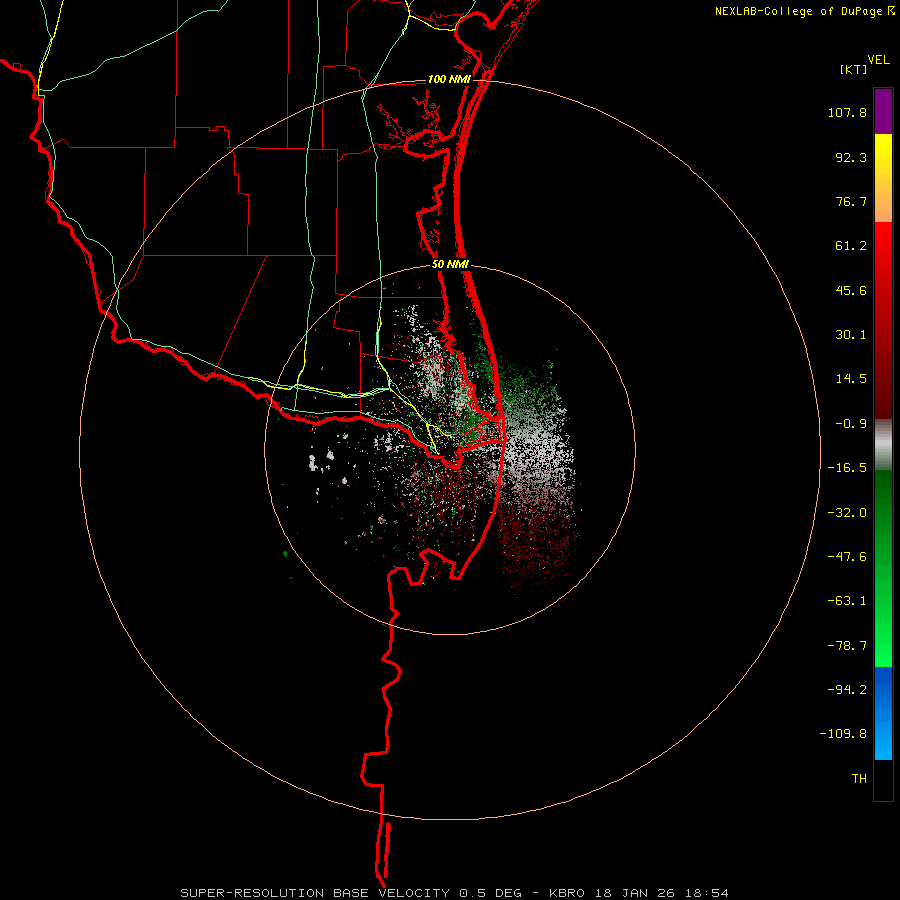Click the -47.6 legend value
Image resolution: width=900 pixels, height=900 pixels.
[847, 557]
